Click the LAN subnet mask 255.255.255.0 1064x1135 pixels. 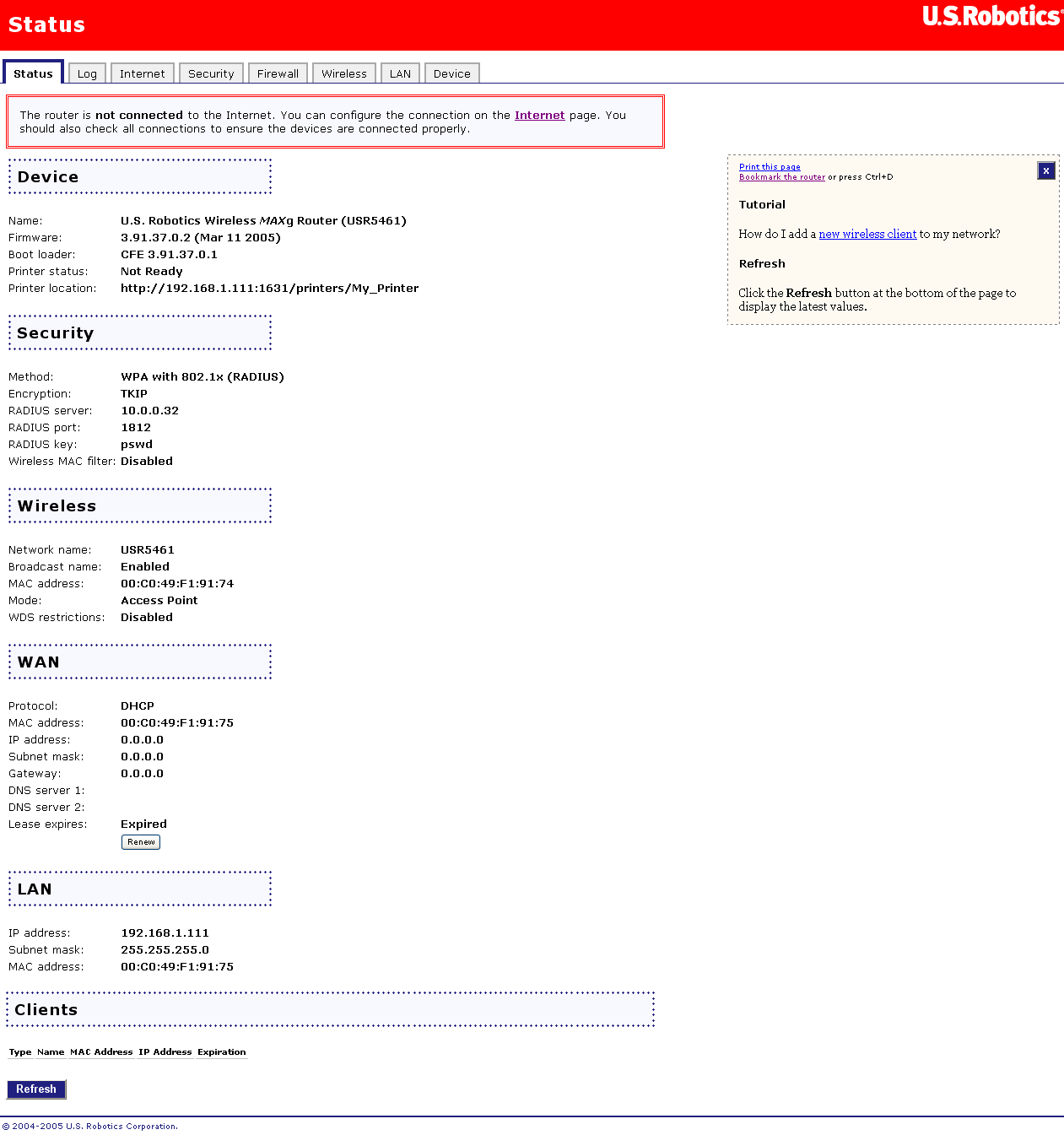(x=165, y=949)
